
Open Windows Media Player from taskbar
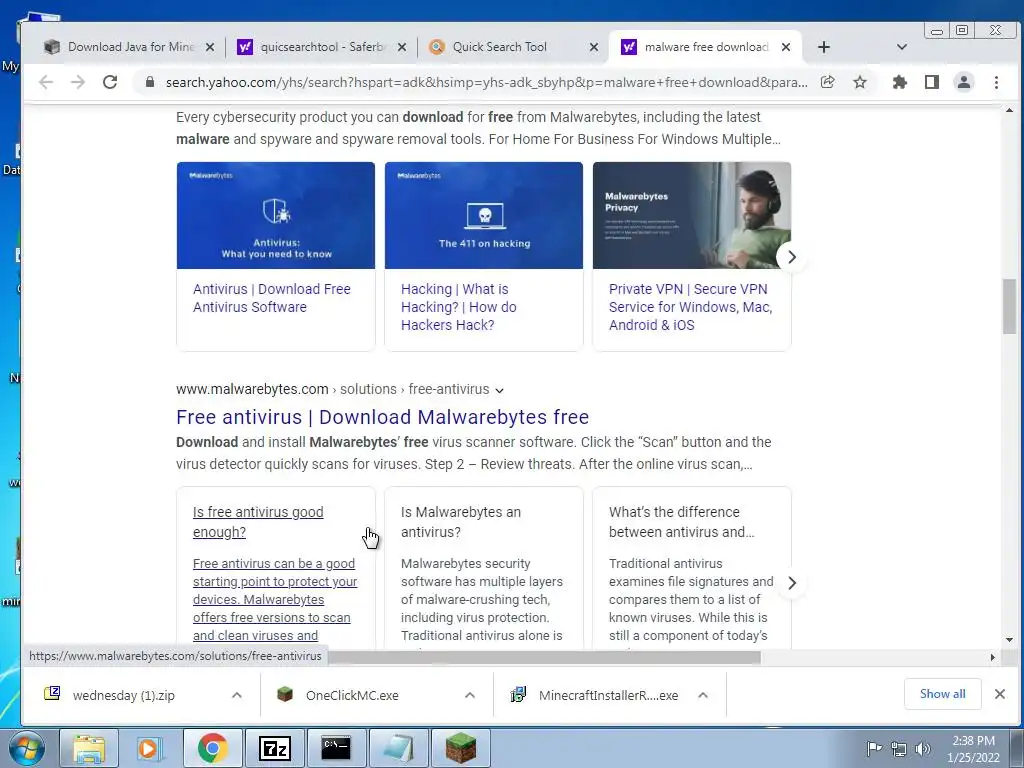[148, 748]
